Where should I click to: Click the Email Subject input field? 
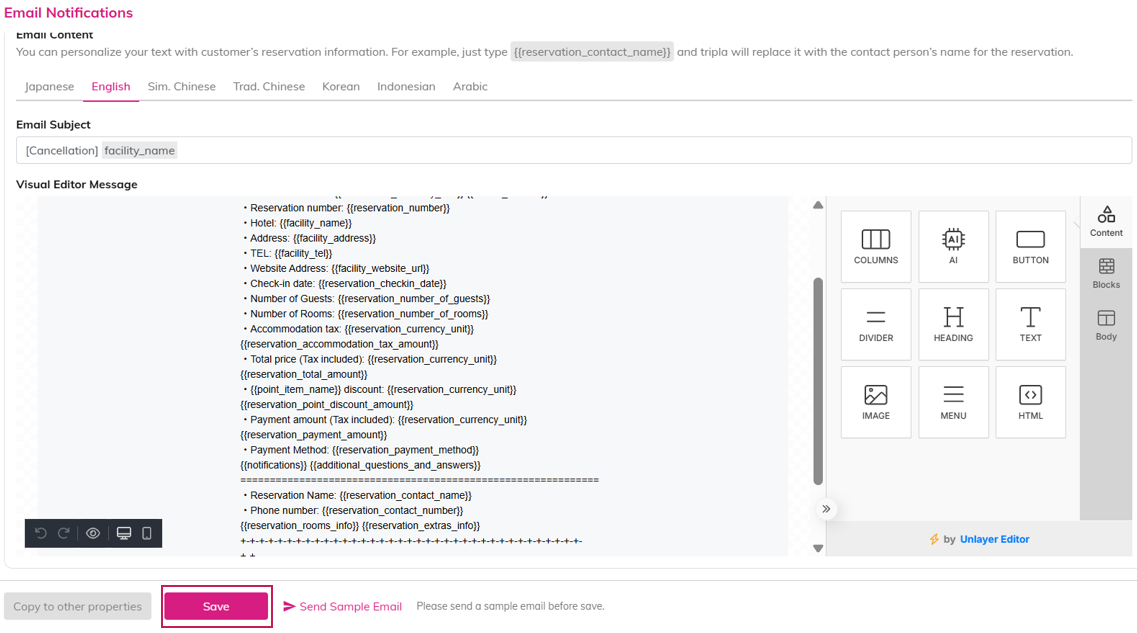[x=600, y=150]
